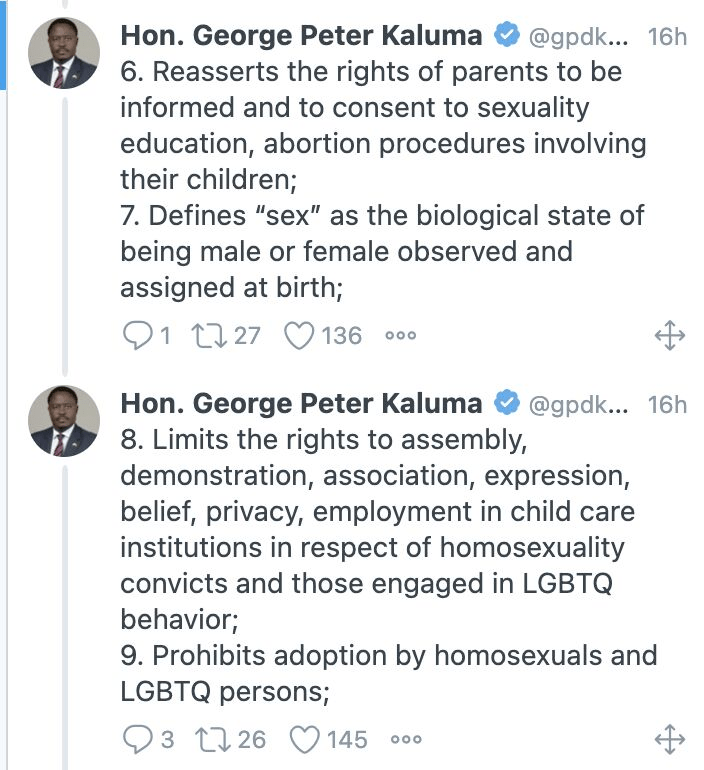Reply to the tweet about limiting assembly rights
The height and width of the screenshot is (770, 704).
click(x=136, y=739)
